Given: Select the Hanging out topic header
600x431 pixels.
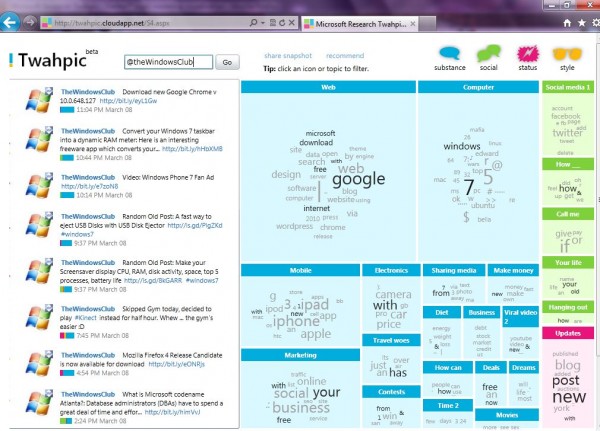Looking at the screenshot, I should pyautogui.click(x=568, y=307).
